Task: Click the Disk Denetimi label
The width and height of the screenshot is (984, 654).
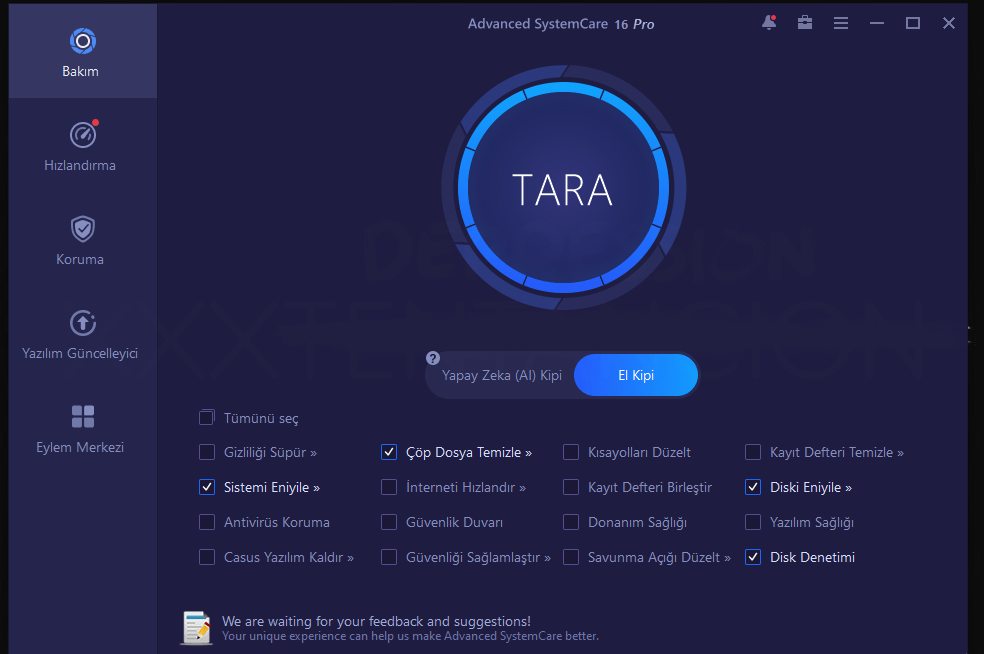Action: click(812, 557)
